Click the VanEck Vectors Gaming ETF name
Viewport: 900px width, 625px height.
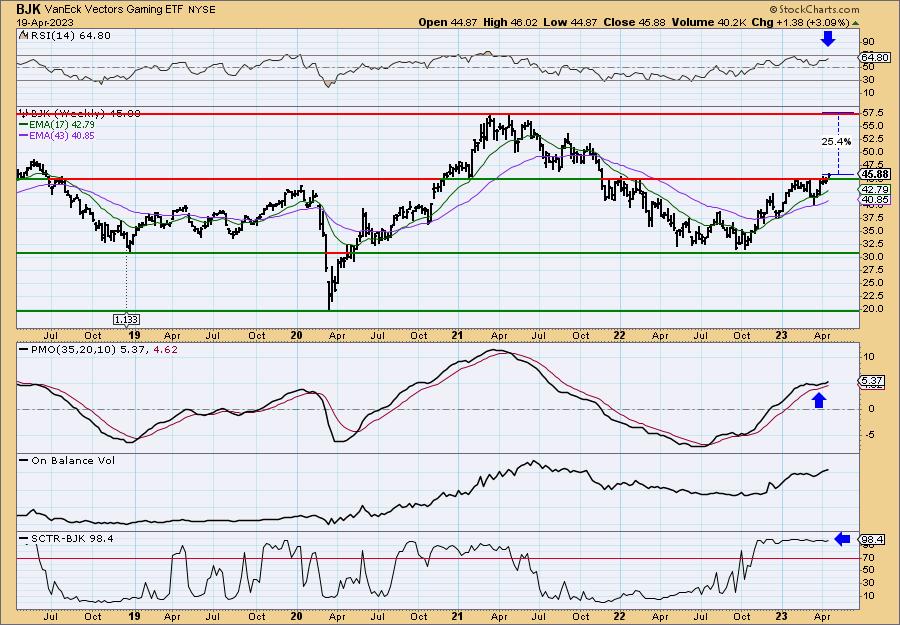112,10
